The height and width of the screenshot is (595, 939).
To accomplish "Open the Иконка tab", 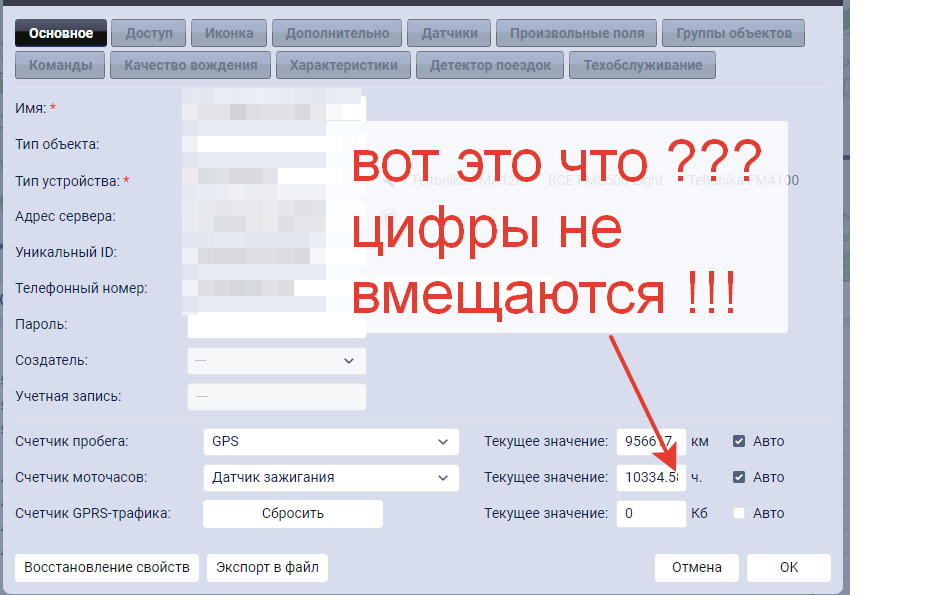I will pos(229,33).
